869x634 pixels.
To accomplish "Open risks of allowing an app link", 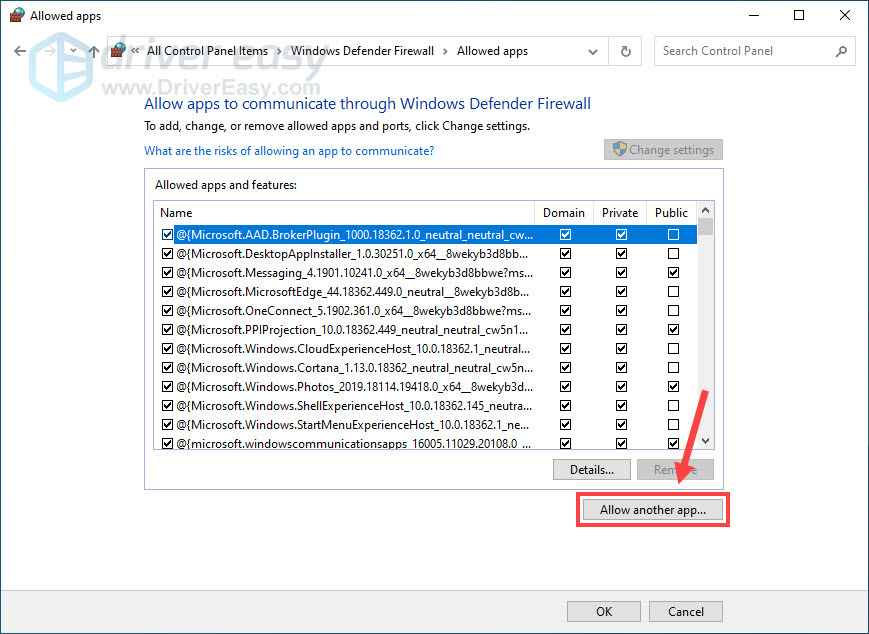I will pyautogui.click(x=289, y=151).
